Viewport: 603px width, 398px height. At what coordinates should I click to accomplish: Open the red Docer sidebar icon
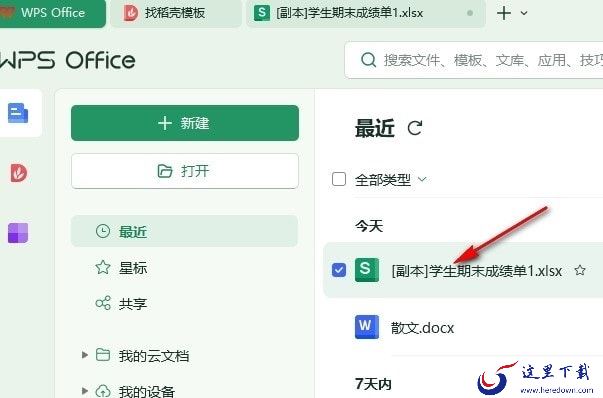pyautogui.click(x=18, y=173)
